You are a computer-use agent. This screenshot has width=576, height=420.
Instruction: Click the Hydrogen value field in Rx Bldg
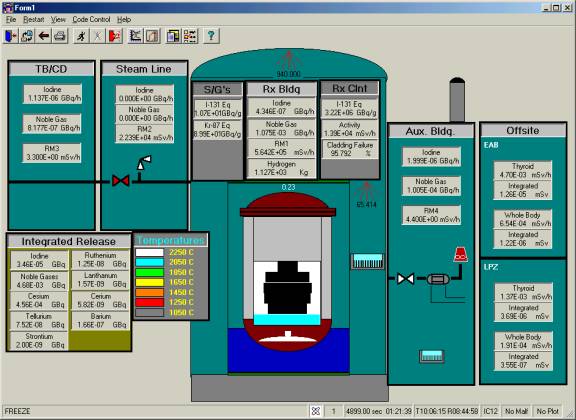[281, 168]
